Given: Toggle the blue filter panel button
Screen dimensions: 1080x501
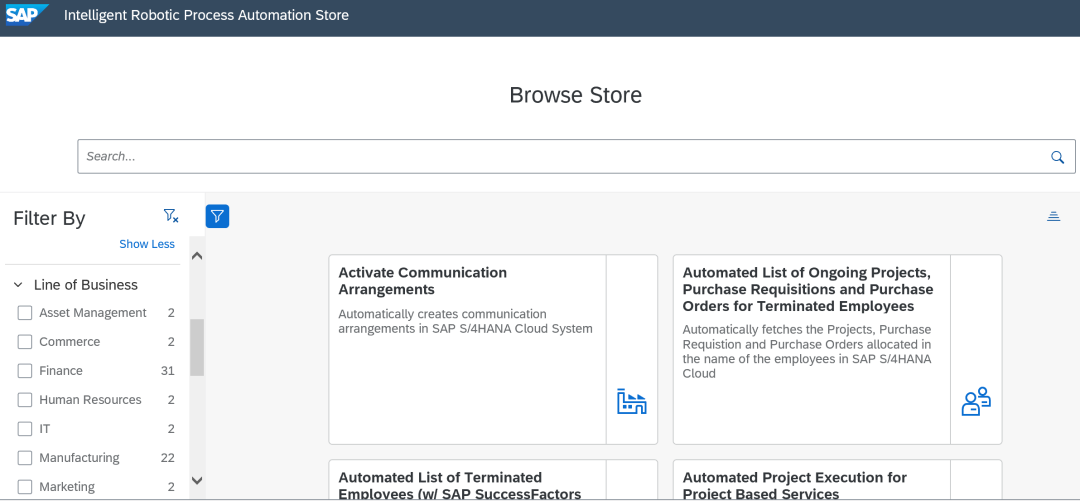Looking at the screenshot, I should [x=217, y=216].
